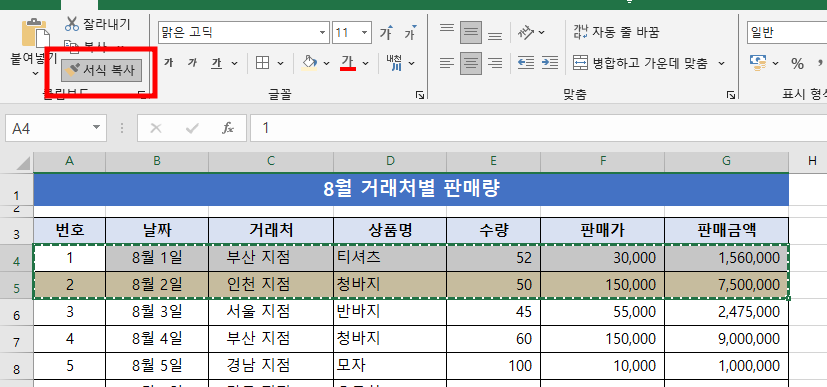Toggle italic formatting (기울임 가)
This screenshot has width=827, height=387.
[x=193, y=63]
